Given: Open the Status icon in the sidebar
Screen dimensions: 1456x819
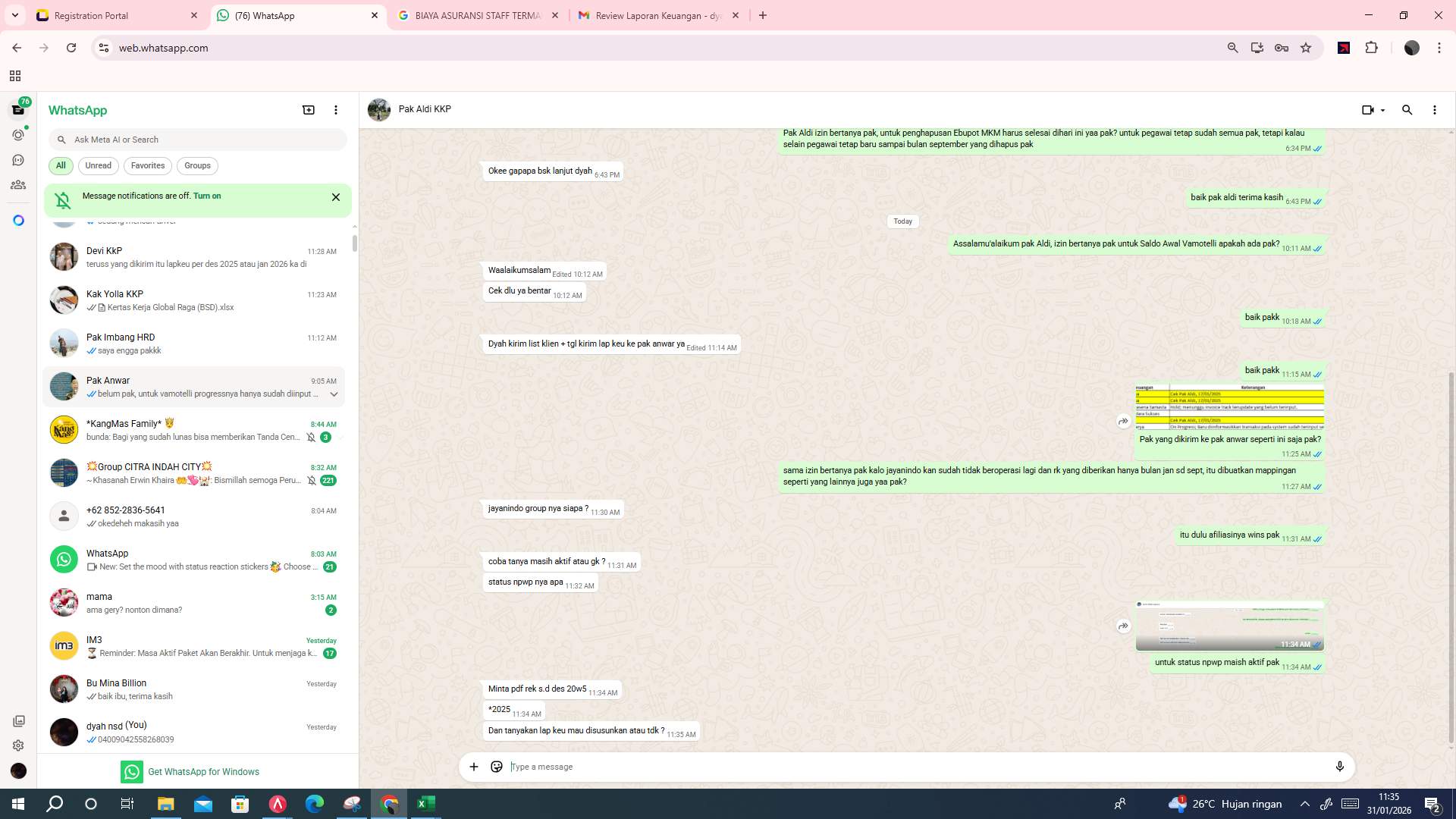Looking at the screenshot, I should (x=18, y=134).
